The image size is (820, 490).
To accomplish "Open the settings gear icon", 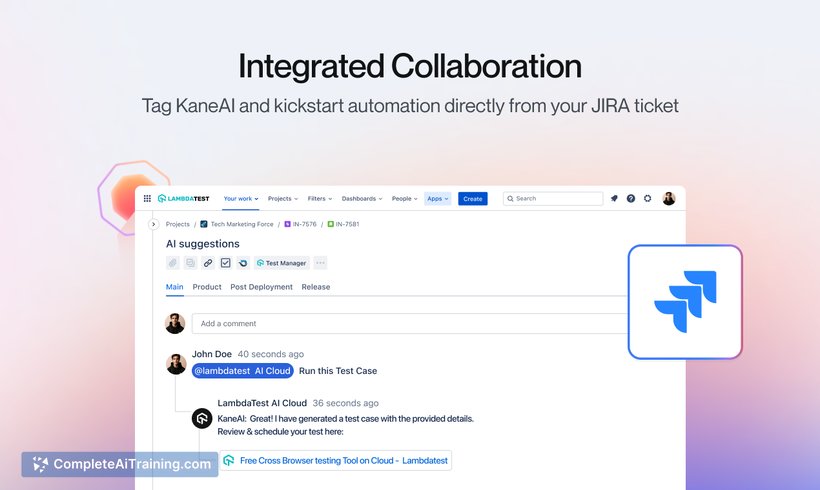I will coord(647,199).
